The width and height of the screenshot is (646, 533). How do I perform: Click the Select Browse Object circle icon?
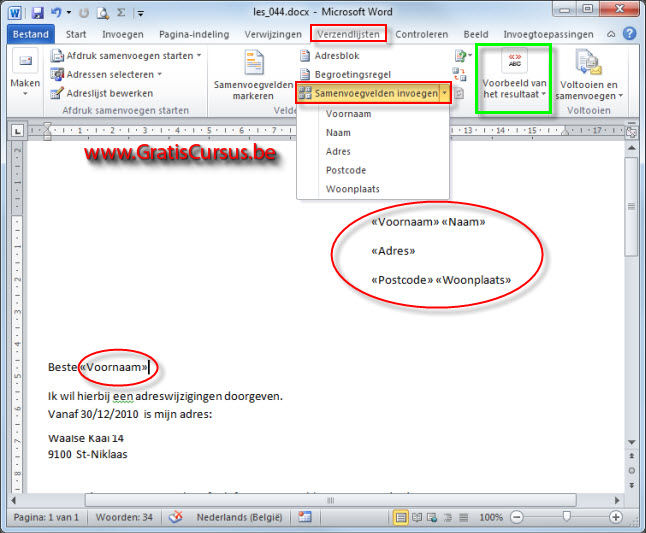(631, 470)
